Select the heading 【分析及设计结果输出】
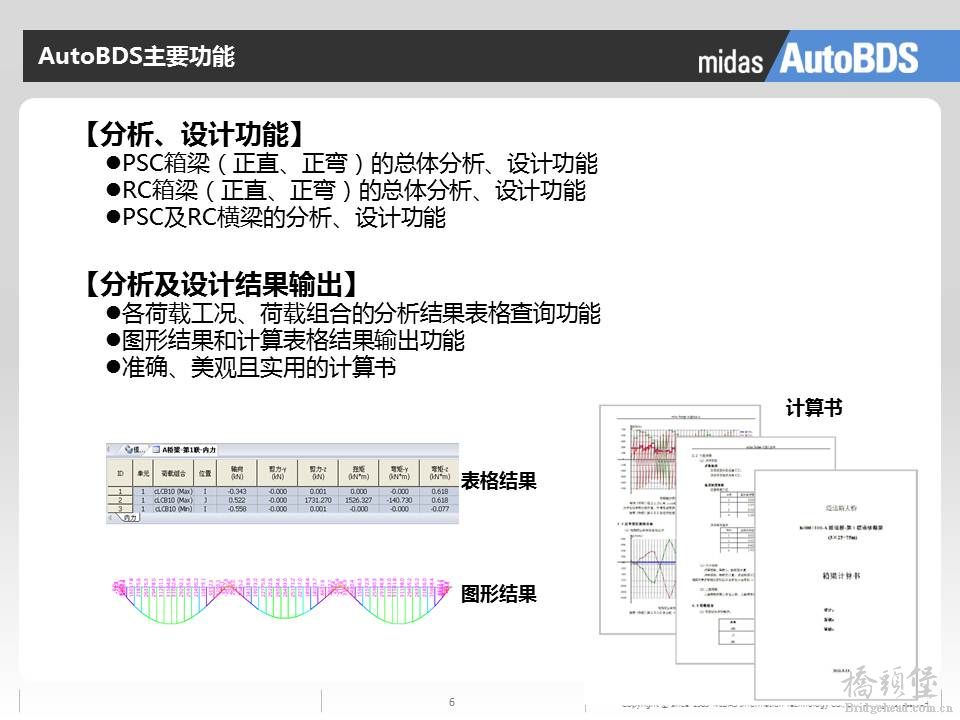960x720 pixels. click(221, 284)
